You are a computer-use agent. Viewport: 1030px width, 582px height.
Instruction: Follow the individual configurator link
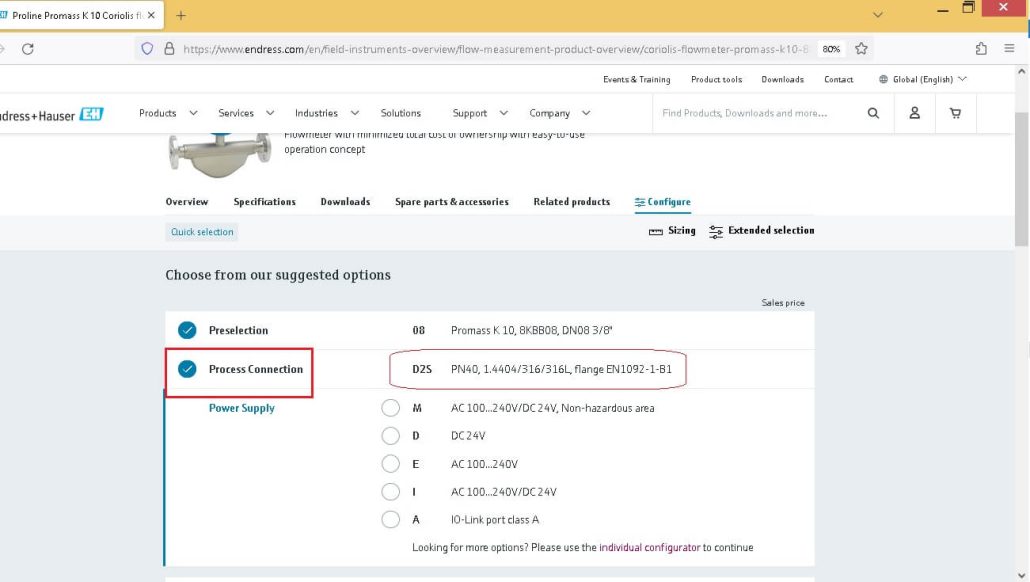(x=650, y=547)
